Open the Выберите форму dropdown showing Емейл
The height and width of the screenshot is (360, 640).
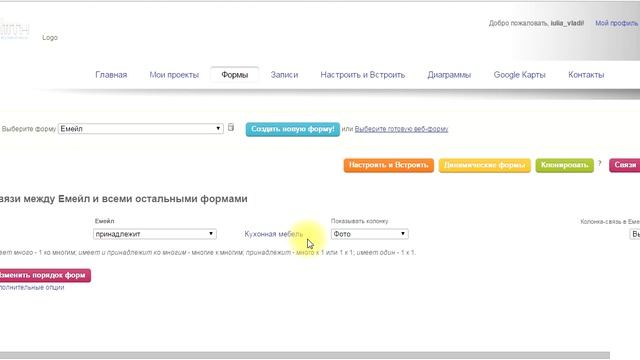point(141,129)
